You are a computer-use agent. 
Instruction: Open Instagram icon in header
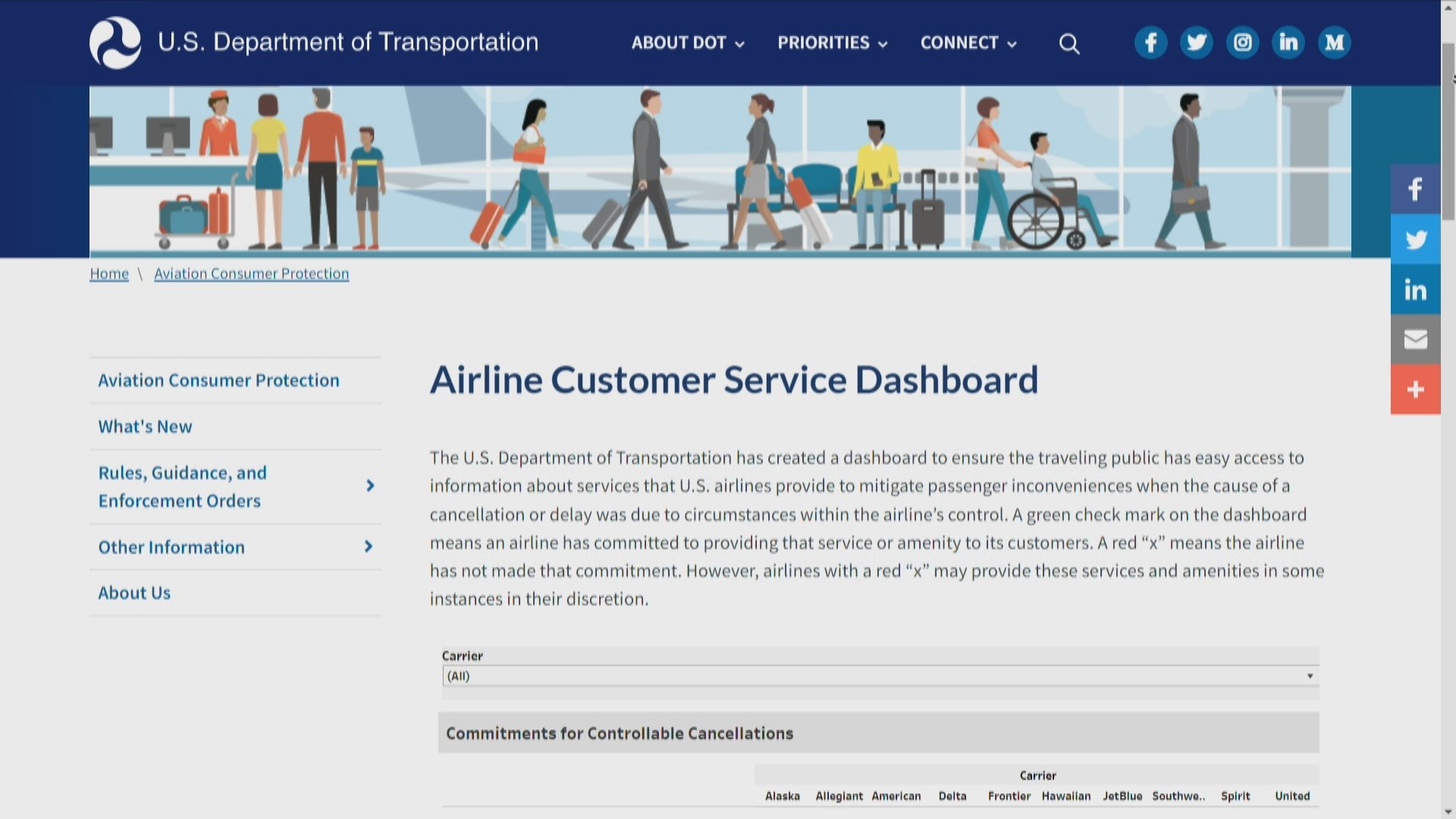1242,42
